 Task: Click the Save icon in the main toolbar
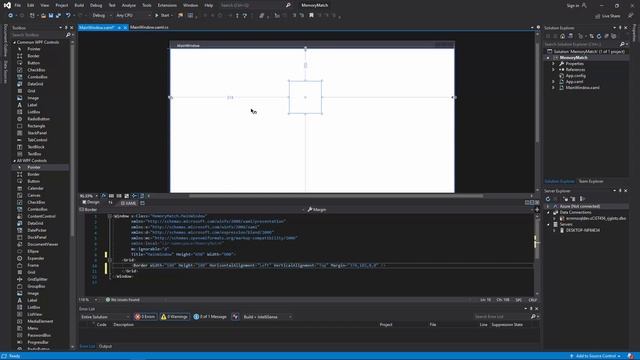click(x=51, y=16)
